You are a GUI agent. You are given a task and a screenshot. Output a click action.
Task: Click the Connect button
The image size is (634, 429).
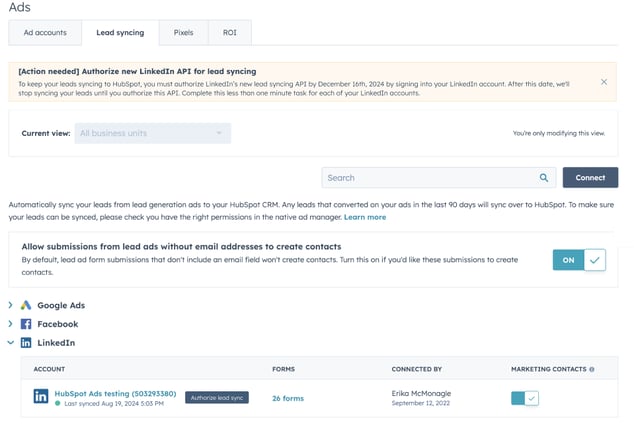590,178
